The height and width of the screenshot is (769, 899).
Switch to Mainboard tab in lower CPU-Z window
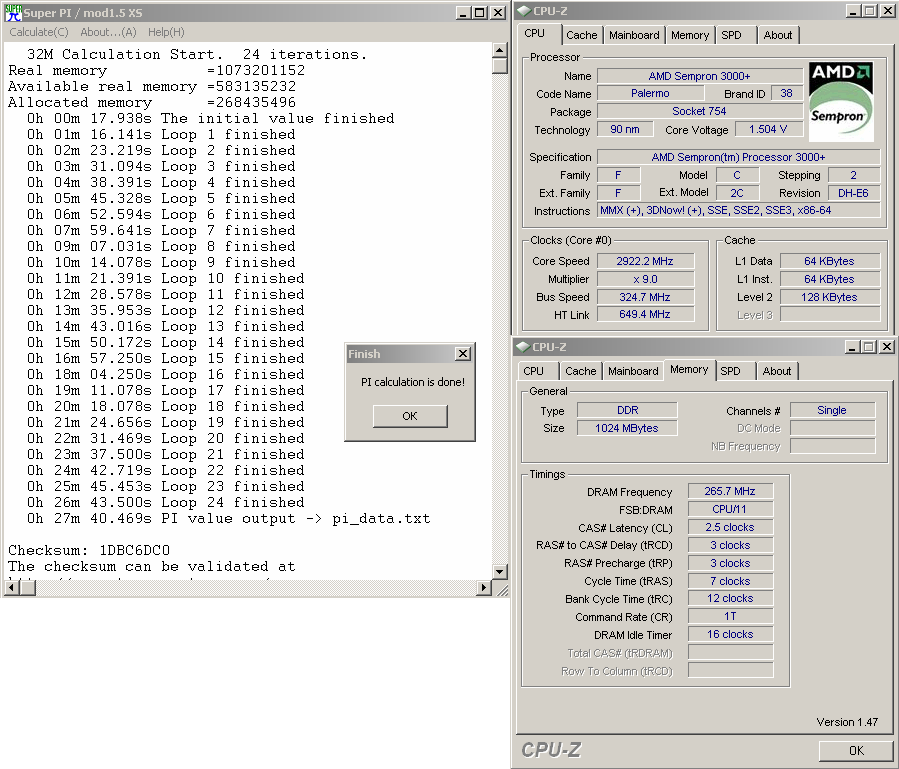(633, 371)
